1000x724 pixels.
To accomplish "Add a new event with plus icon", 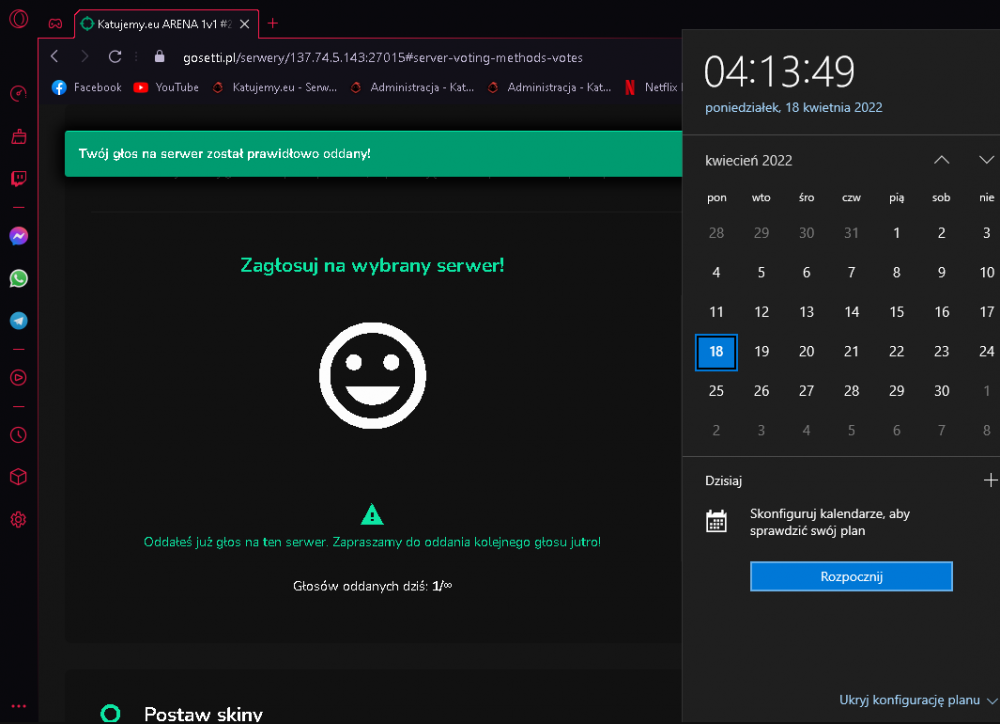I will click(x=990, y=480).
